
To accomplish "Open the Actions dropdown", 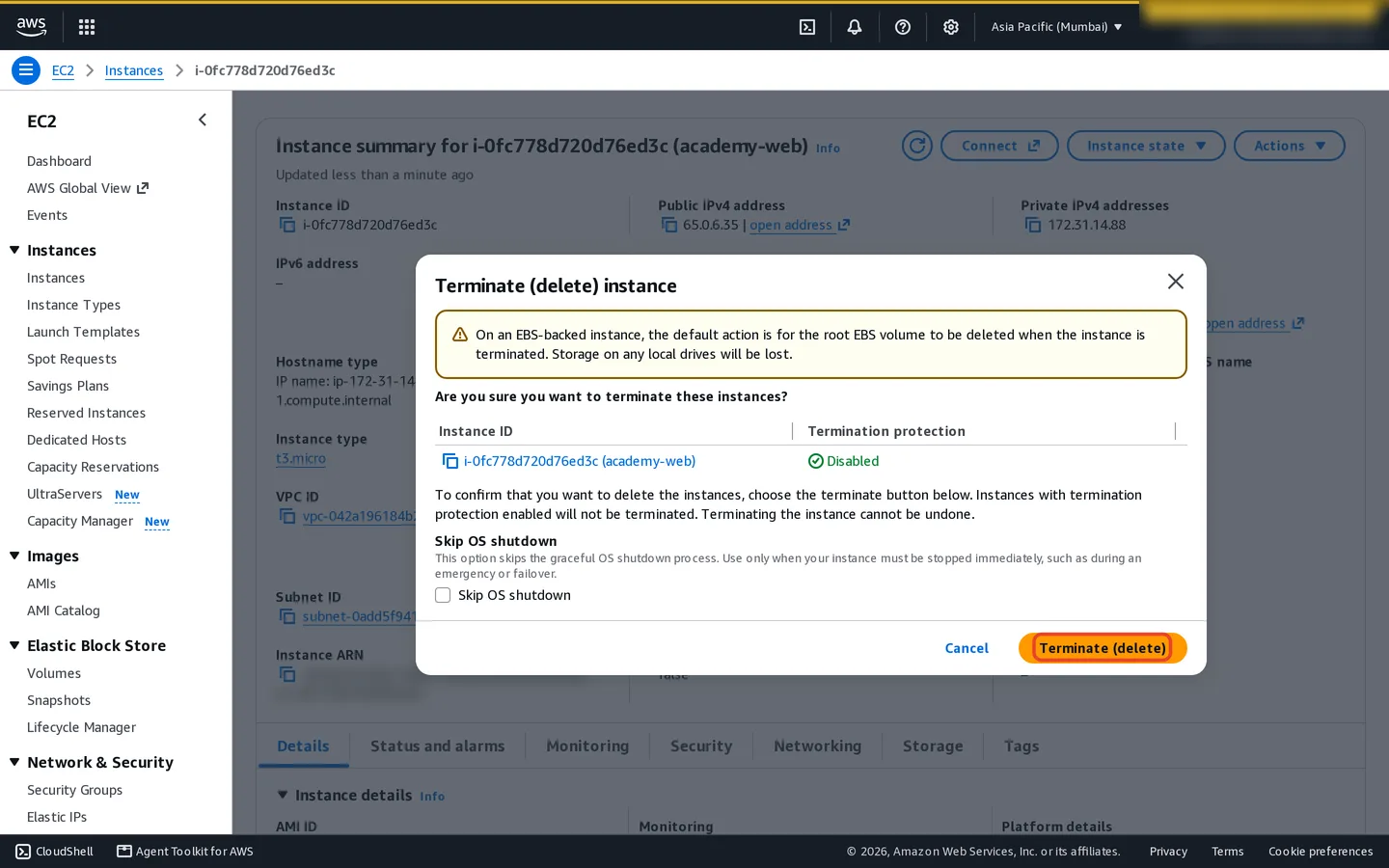I will 1290,146.
